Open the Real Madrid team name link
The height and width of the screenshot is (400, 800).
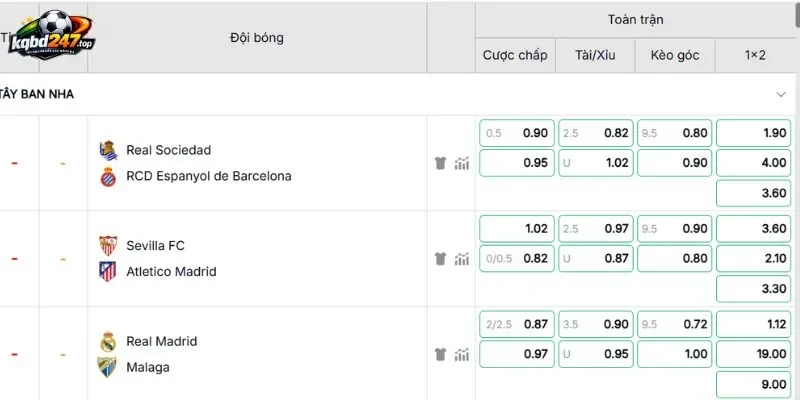click(162, 341)
